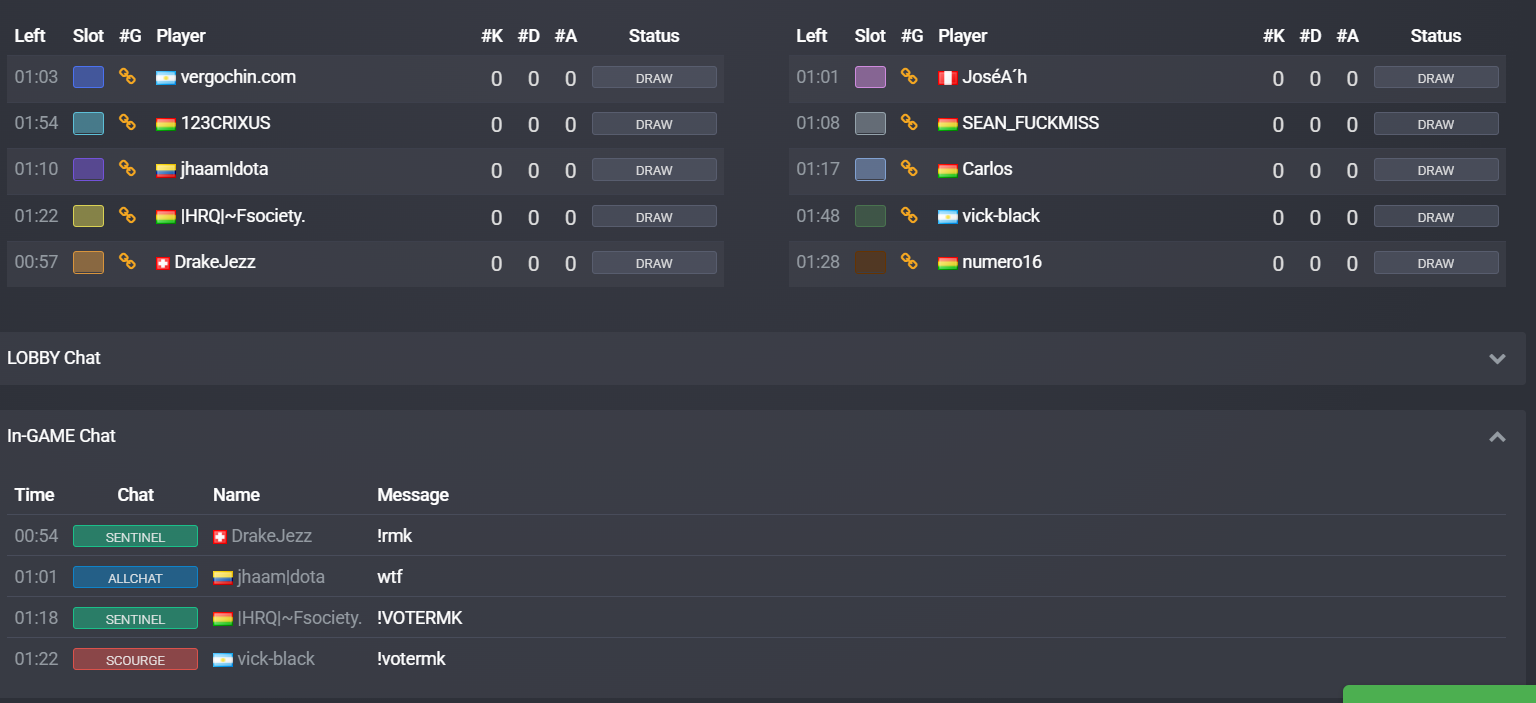Click the chain link icon beside JoséA´h
Image resolution: width=1536 pixels, height=703 pixels.
coord(909,77)
